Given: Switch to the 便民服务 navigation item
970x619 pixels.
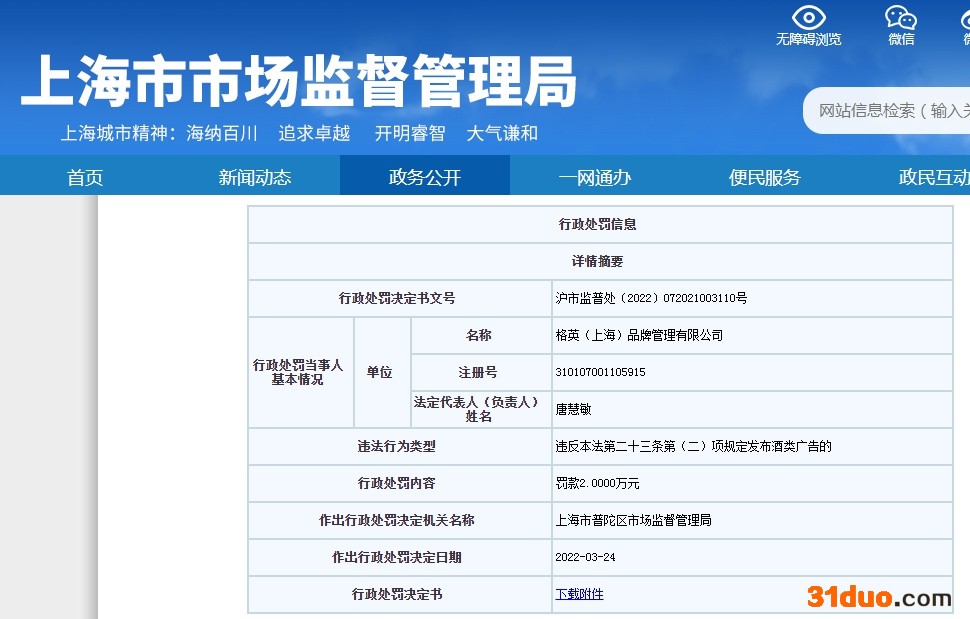Looking at the screenshot, I should coord(765,177).
